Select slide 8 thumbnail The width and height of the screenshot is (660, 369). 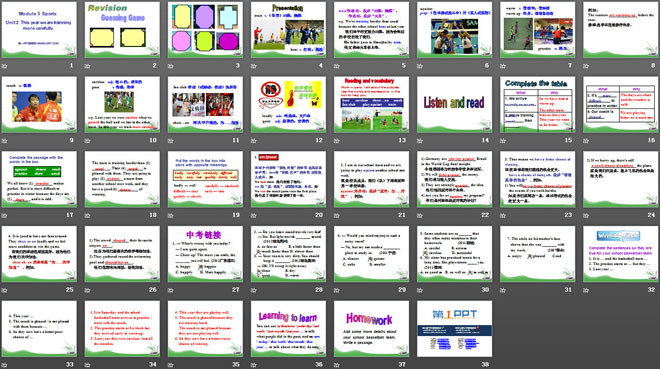click(x=620, y=29)
